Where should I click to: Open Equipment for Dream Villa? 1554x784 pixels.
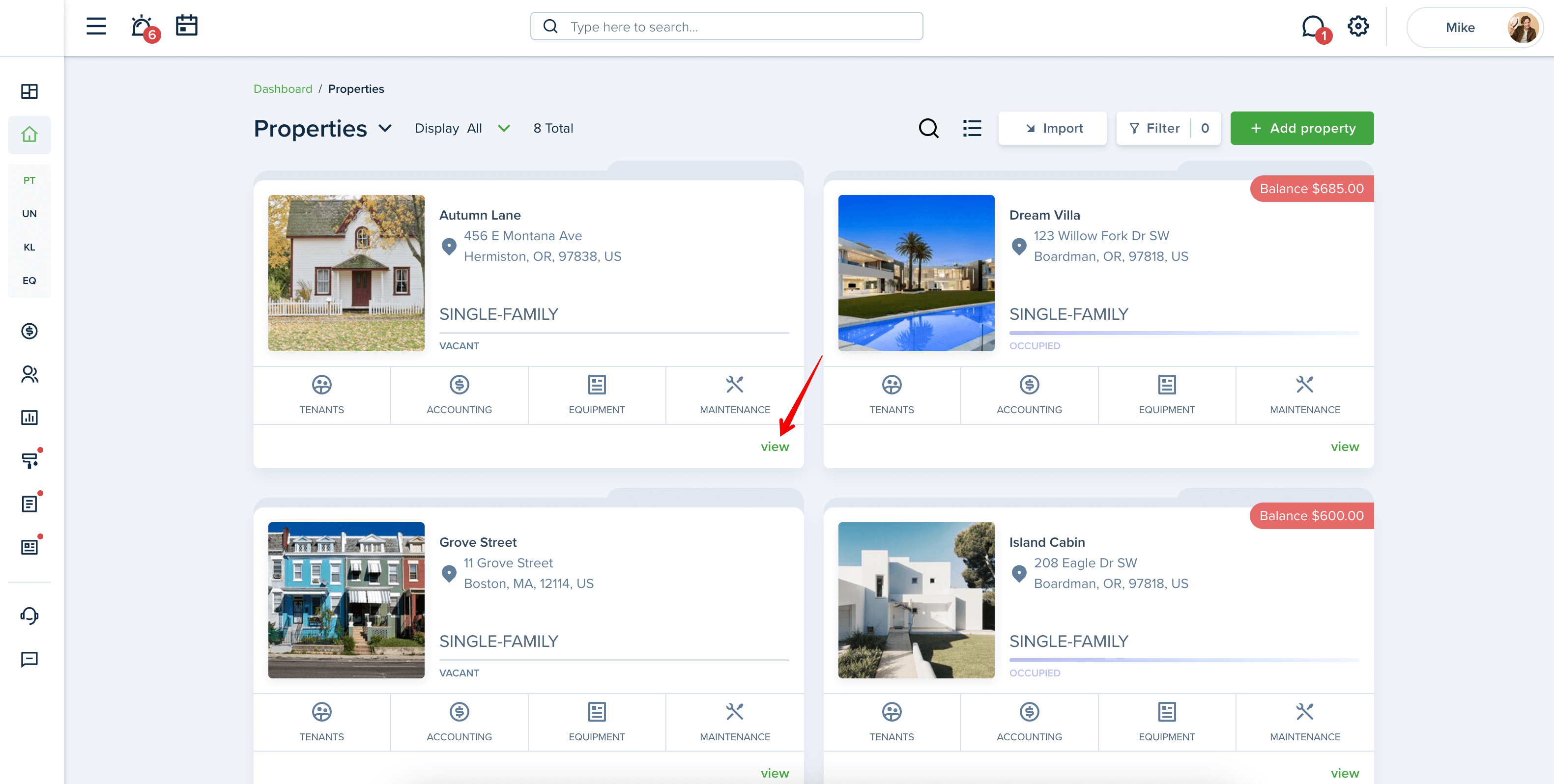tap(1167, 395)
